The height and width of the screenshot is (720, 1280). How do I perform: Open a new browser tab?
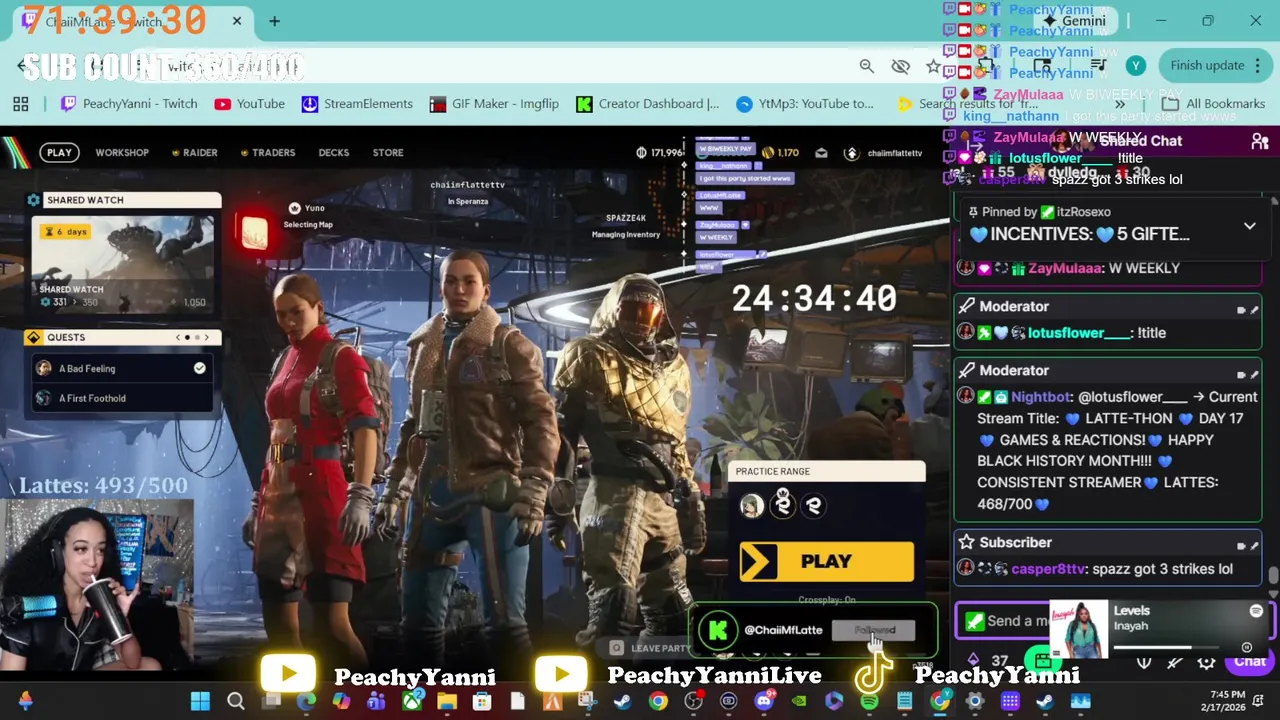(x=274, y=21)
